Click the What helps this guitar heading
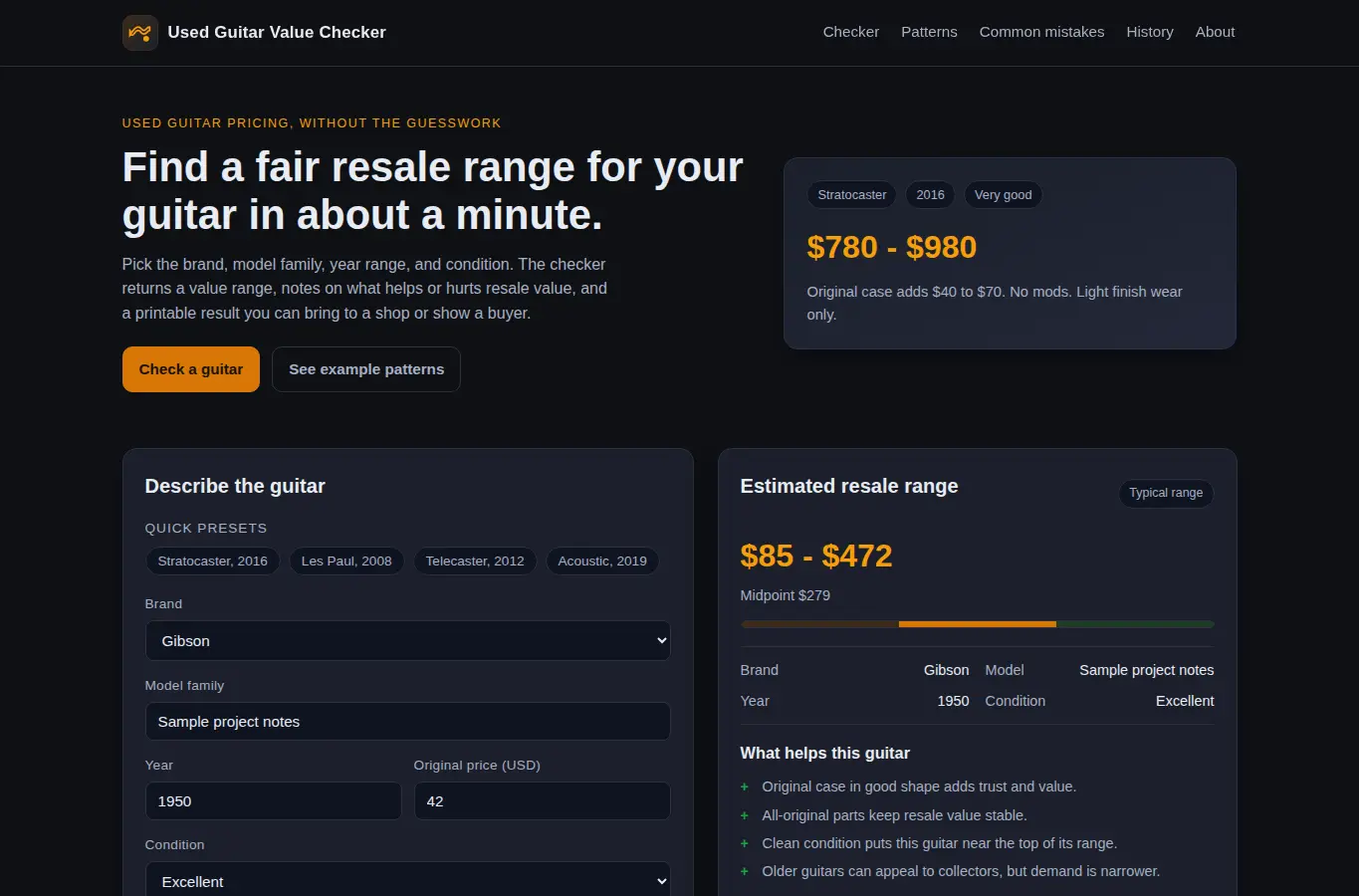This screenshot has height=896, width=1359. point(825,754)
